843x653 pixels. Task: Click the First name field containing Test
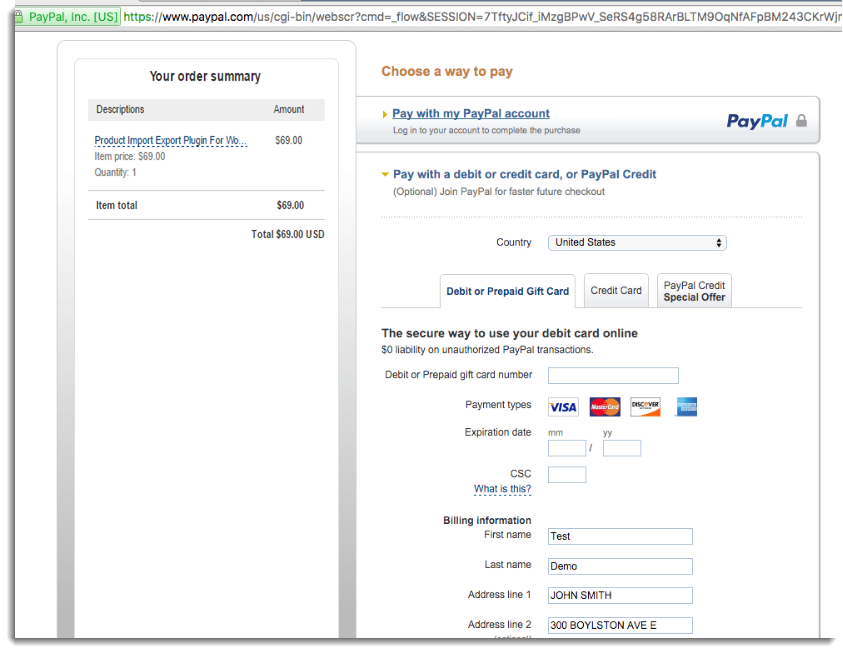pos(620,536)
